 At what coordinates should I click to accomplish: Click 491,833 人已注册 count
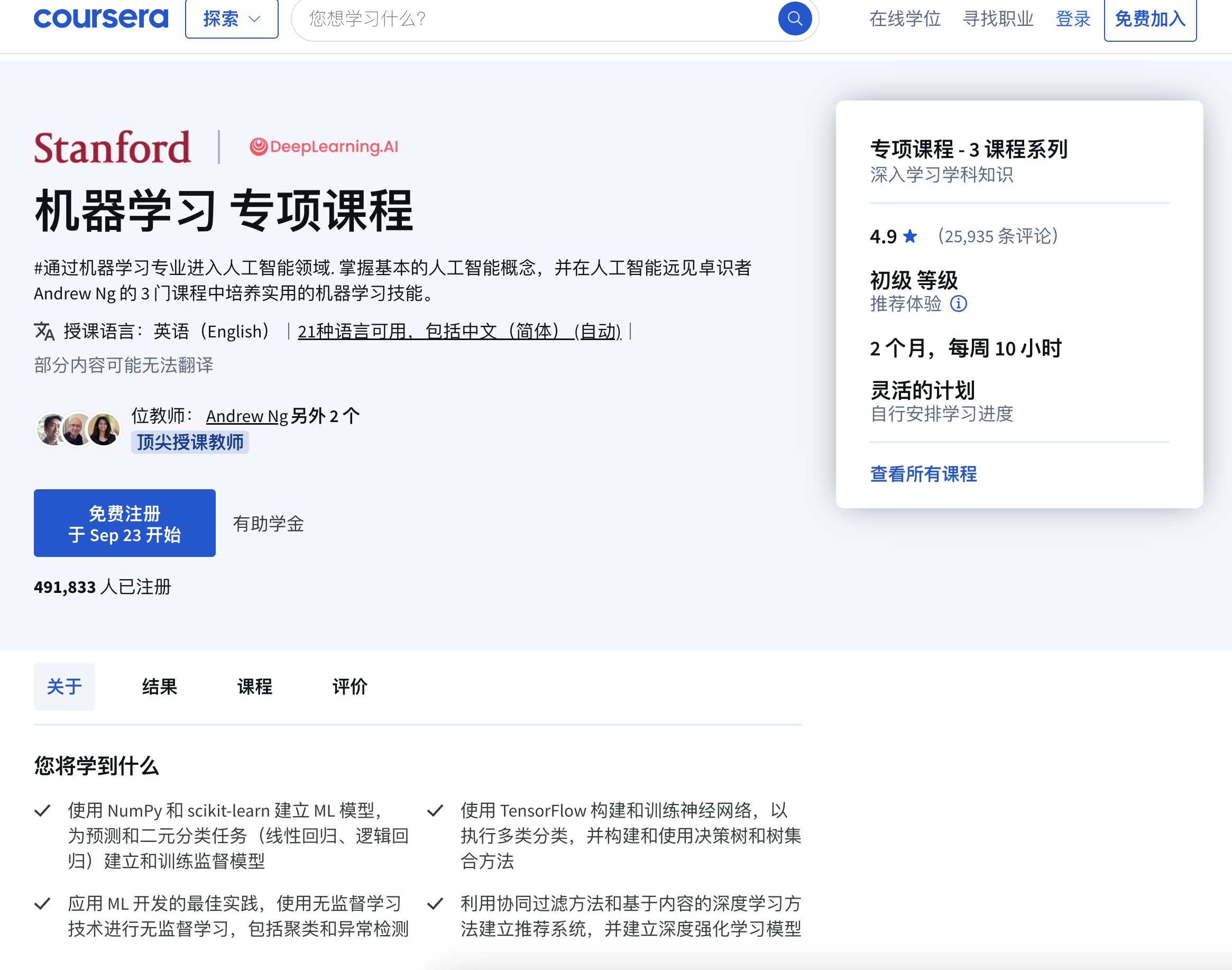102,587
